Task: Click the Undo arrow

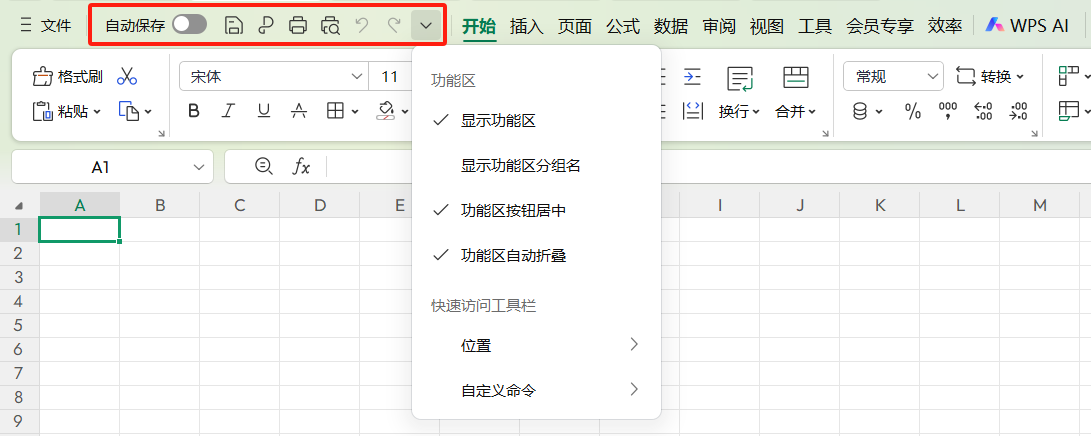Action: [362, 26]
